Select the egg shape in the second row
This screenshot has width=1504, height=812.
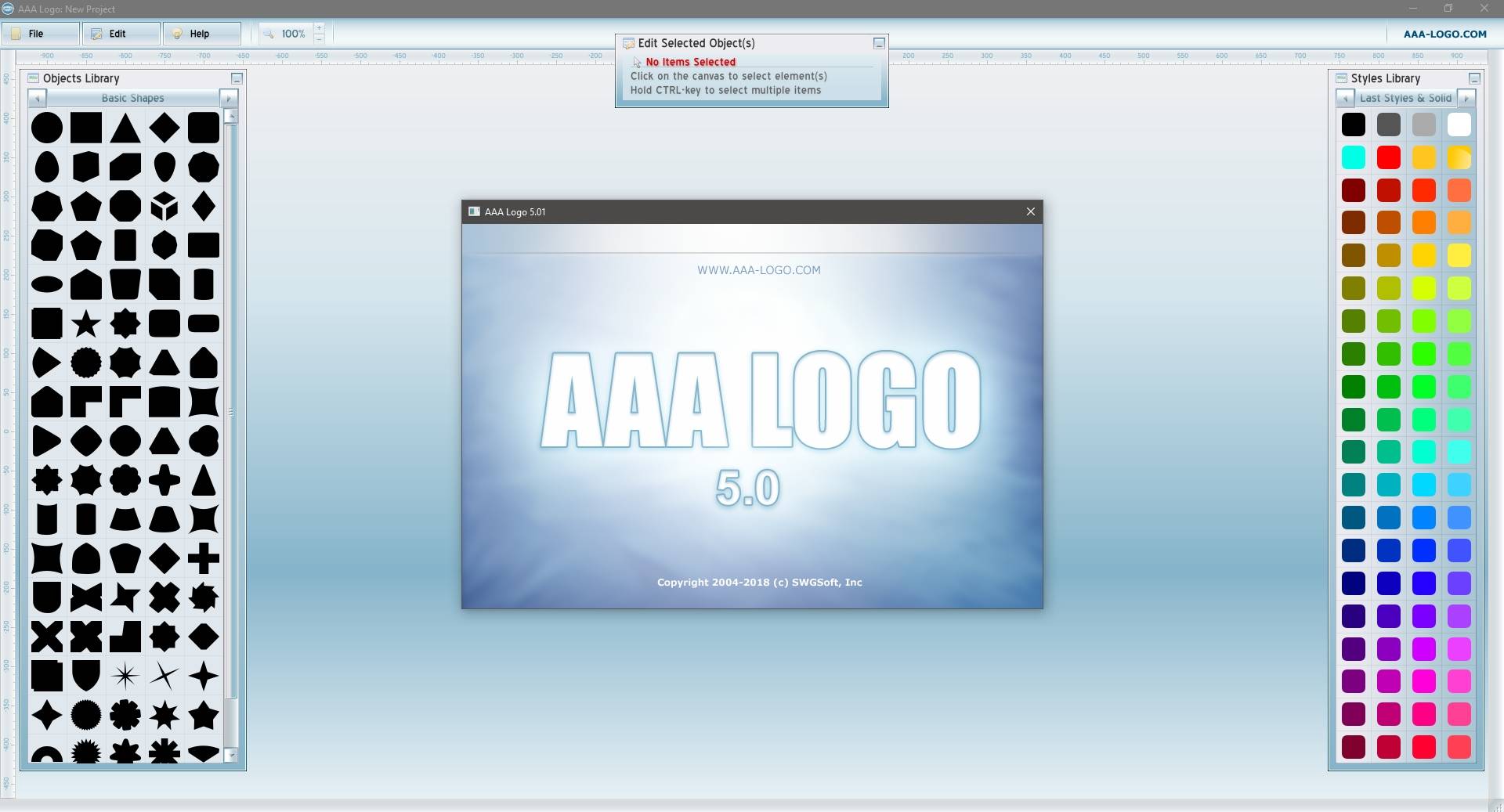(x=47, y=167)
